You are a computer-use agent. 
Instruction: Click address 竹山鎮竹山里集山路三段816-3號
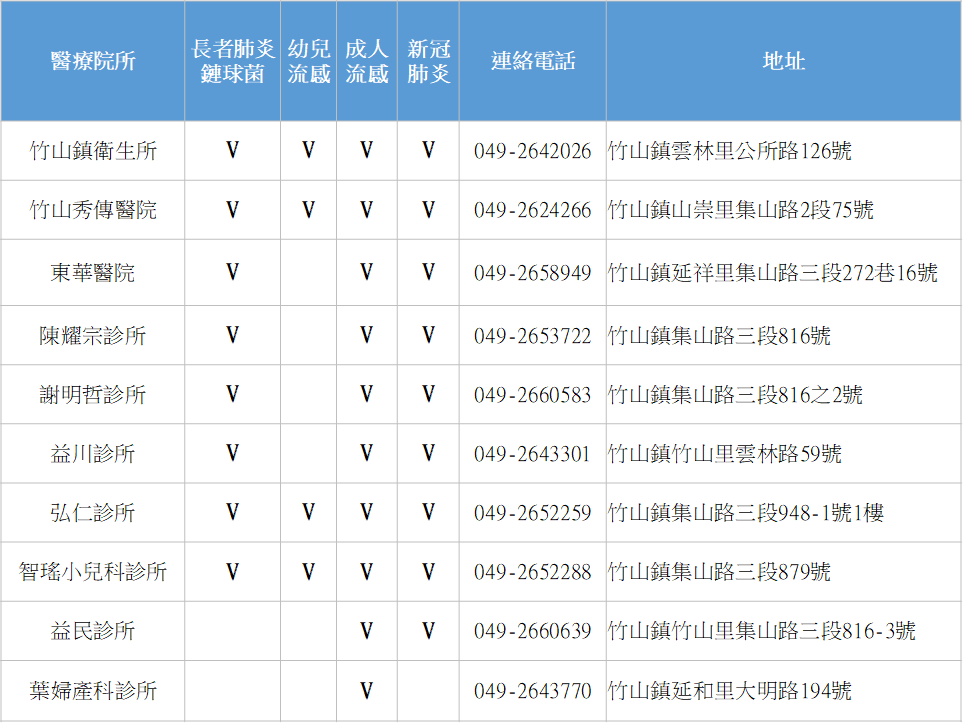coord(762,631)
